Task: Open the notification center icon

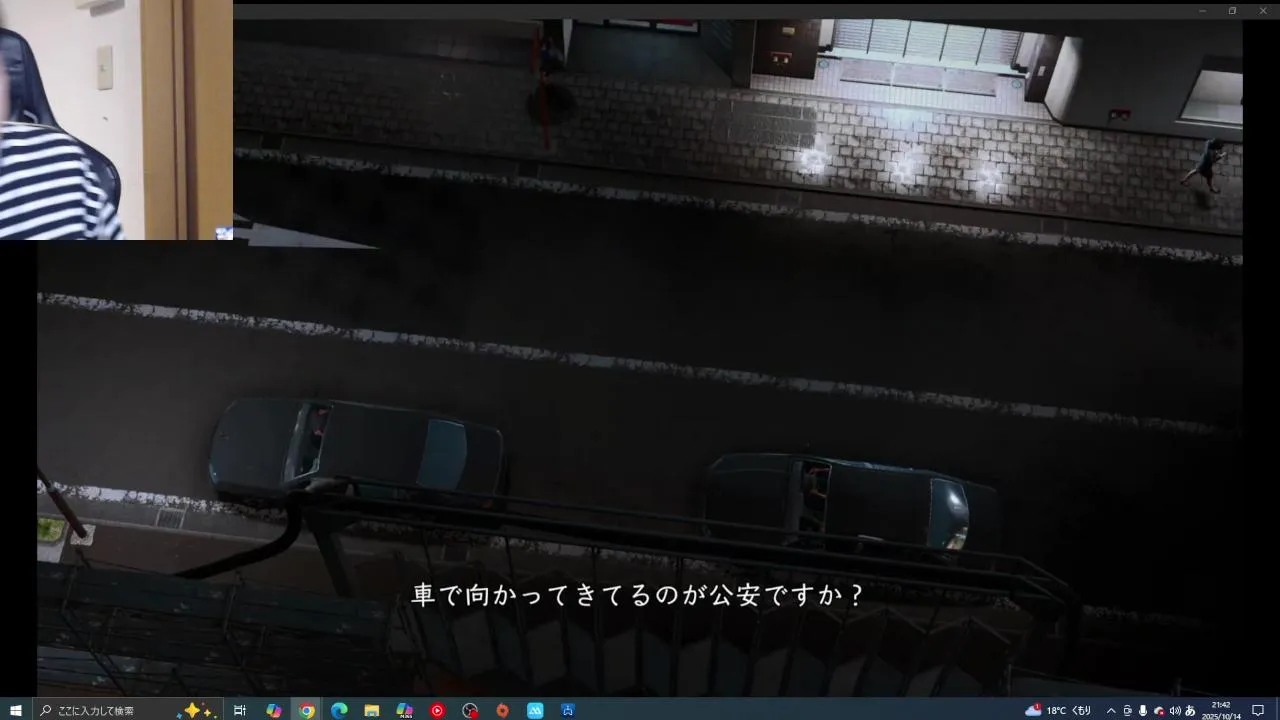Action: [1258, 710]
